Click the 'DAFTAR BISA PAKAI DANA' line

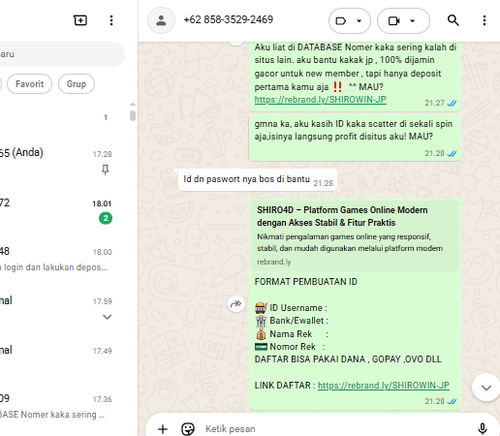pyautogui.click(x=348, y=359)
